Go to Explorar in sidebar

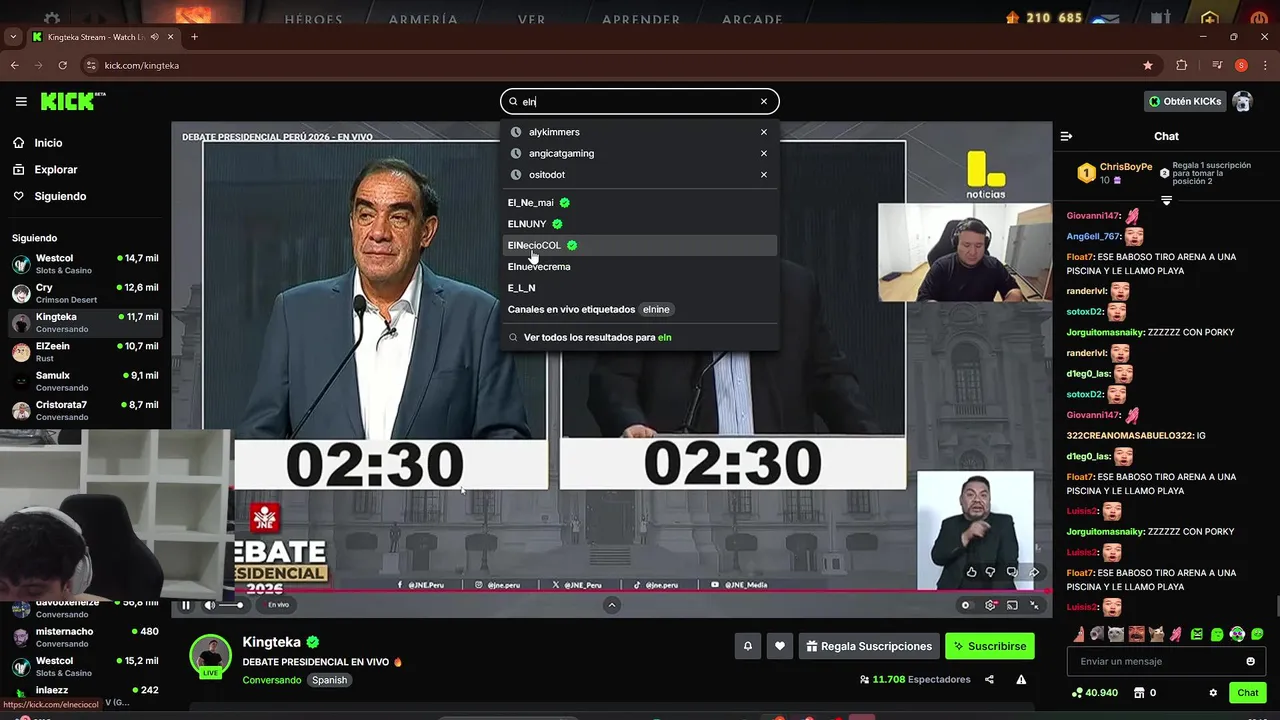click(x=55, y=170)
